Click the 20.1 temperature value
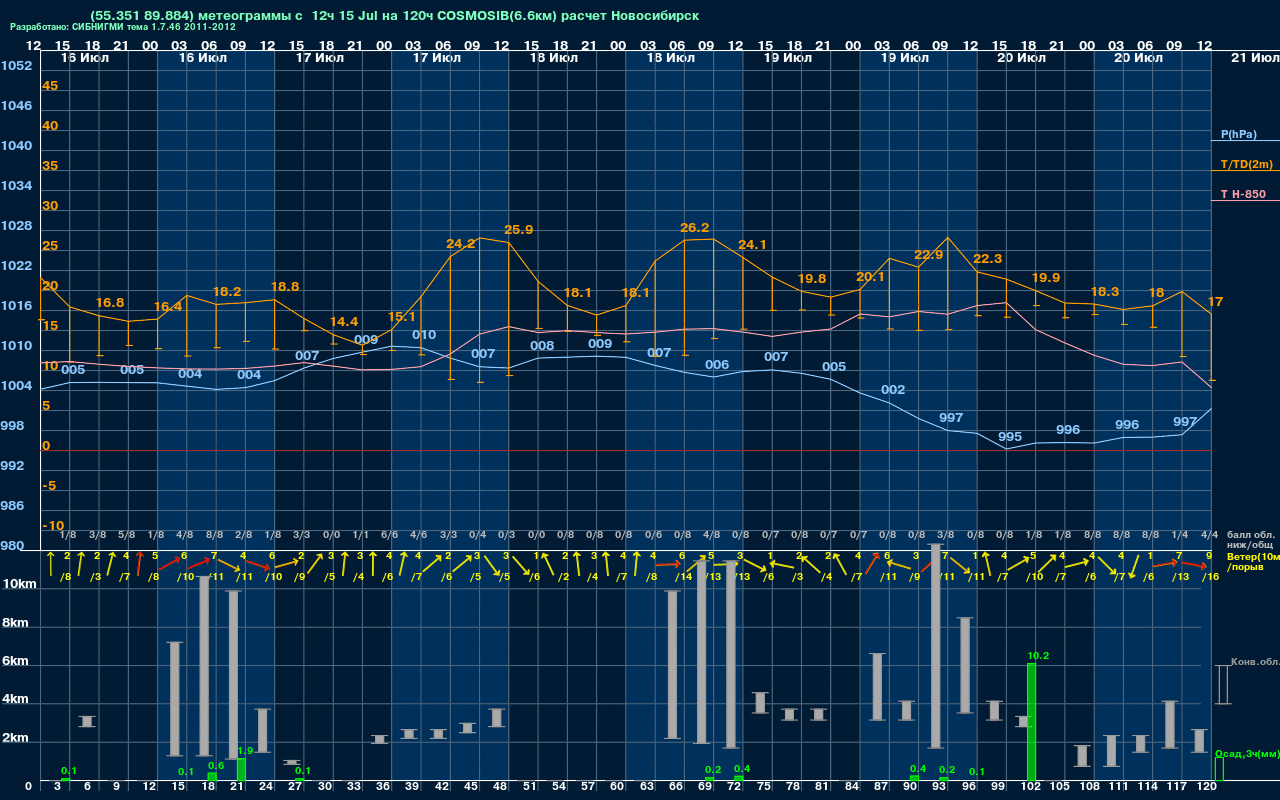Image resolution: width=1280 pixels, height=800 pixels. coord(871,277)
